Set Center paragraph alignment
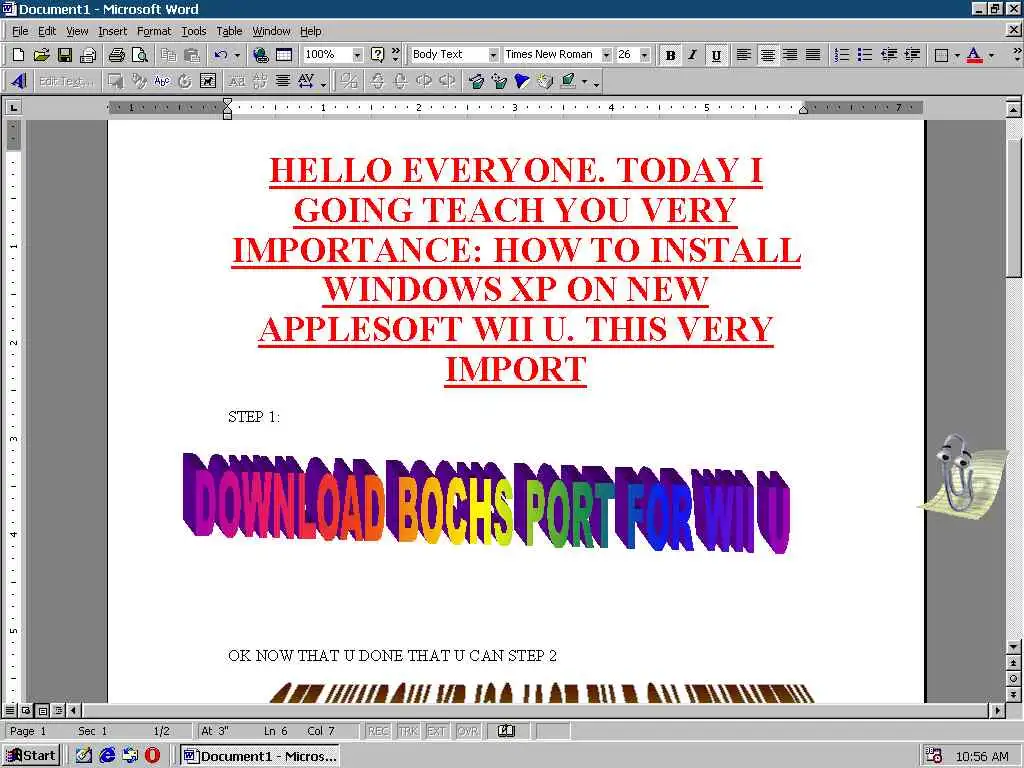The height and width of the screenshot is (768, 1024). click(x=767, y=56)
